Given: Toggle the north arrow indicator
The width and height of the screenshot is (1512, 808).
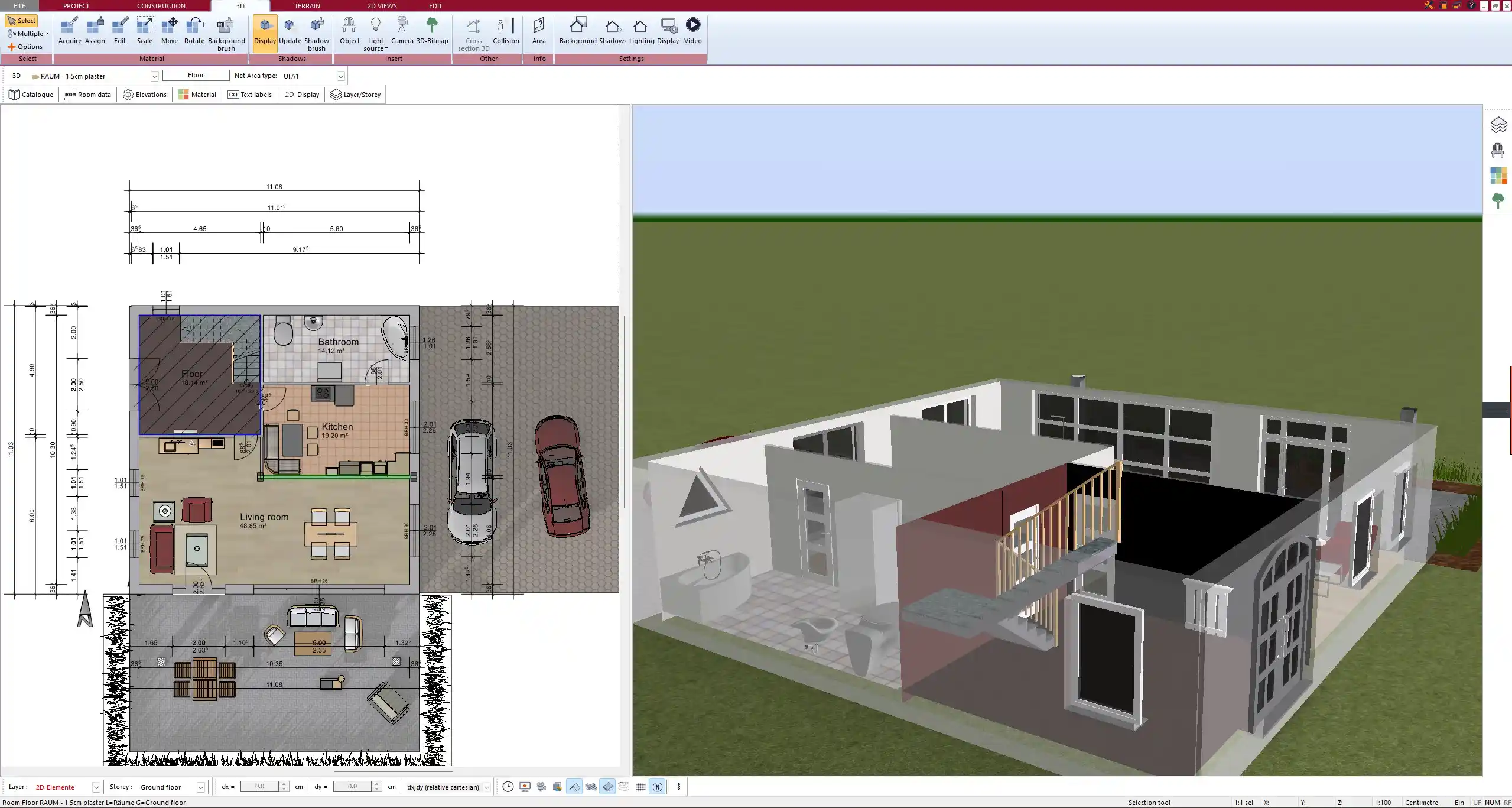Looking at the screenshot, I should pos(658,787).
